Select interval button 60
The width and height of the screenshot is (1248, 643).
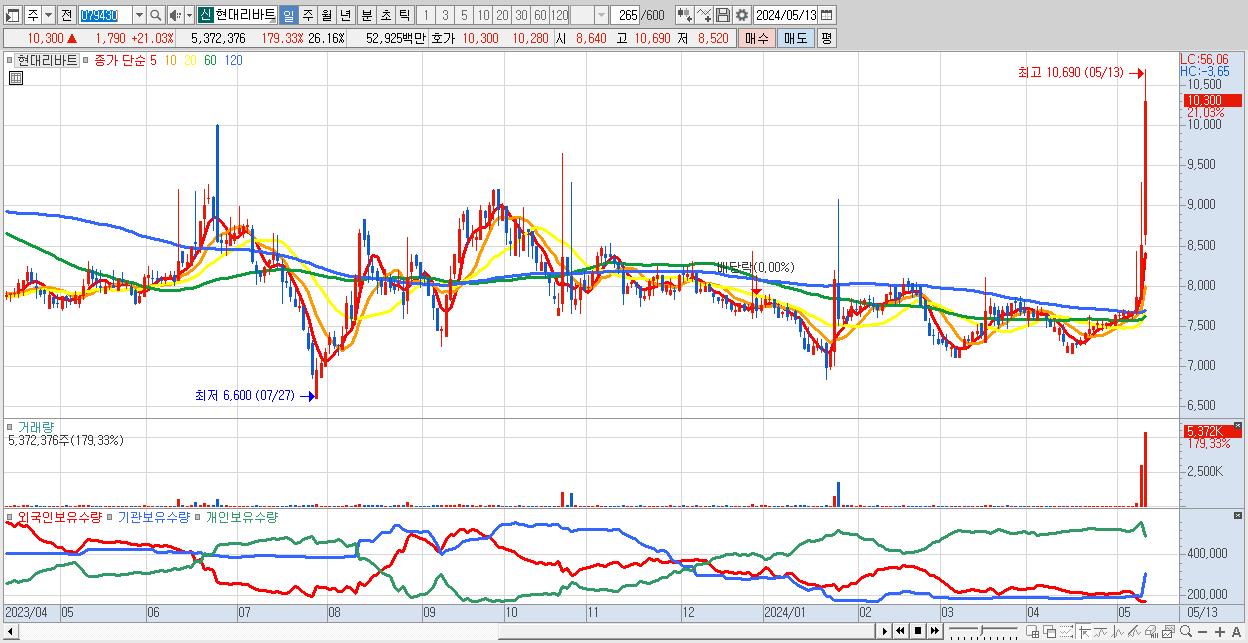pos(540,15)
